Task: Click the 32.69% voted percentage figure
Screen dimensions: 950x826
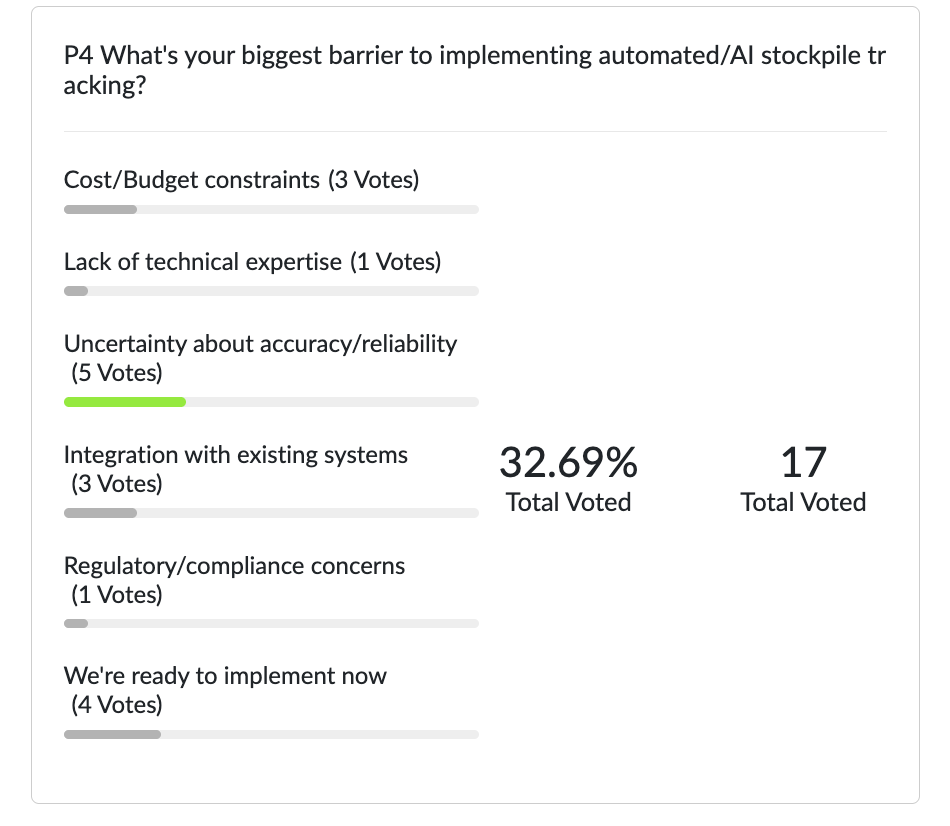Action: [568, 463]
